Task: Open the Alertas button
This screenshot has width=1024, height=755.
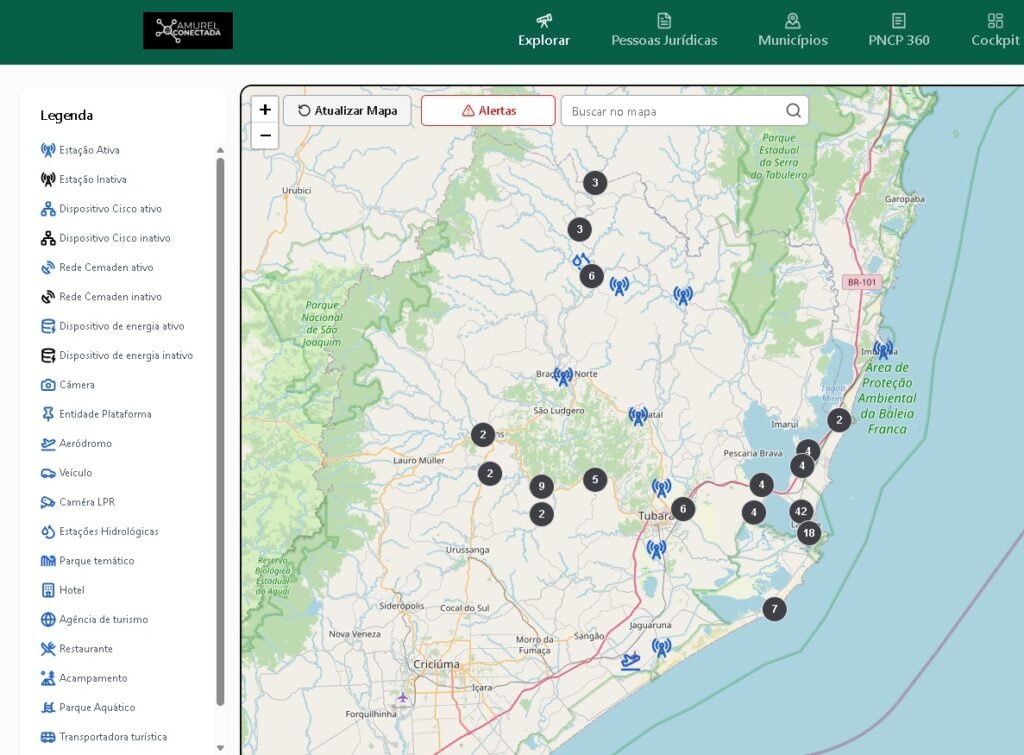Action: point(488,111)
